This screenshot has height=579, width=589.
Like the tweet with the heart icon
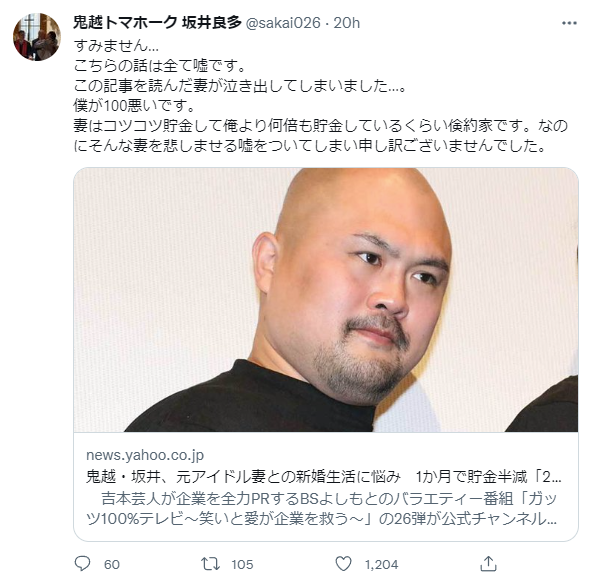pos(343,564)
